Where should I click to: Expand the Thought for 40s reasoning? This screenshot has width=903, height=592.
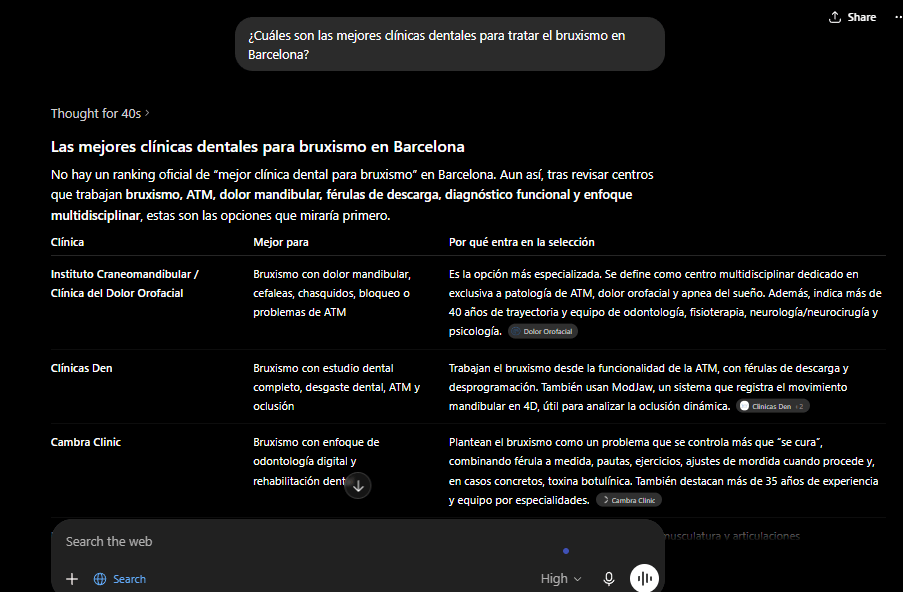(100, 113)
